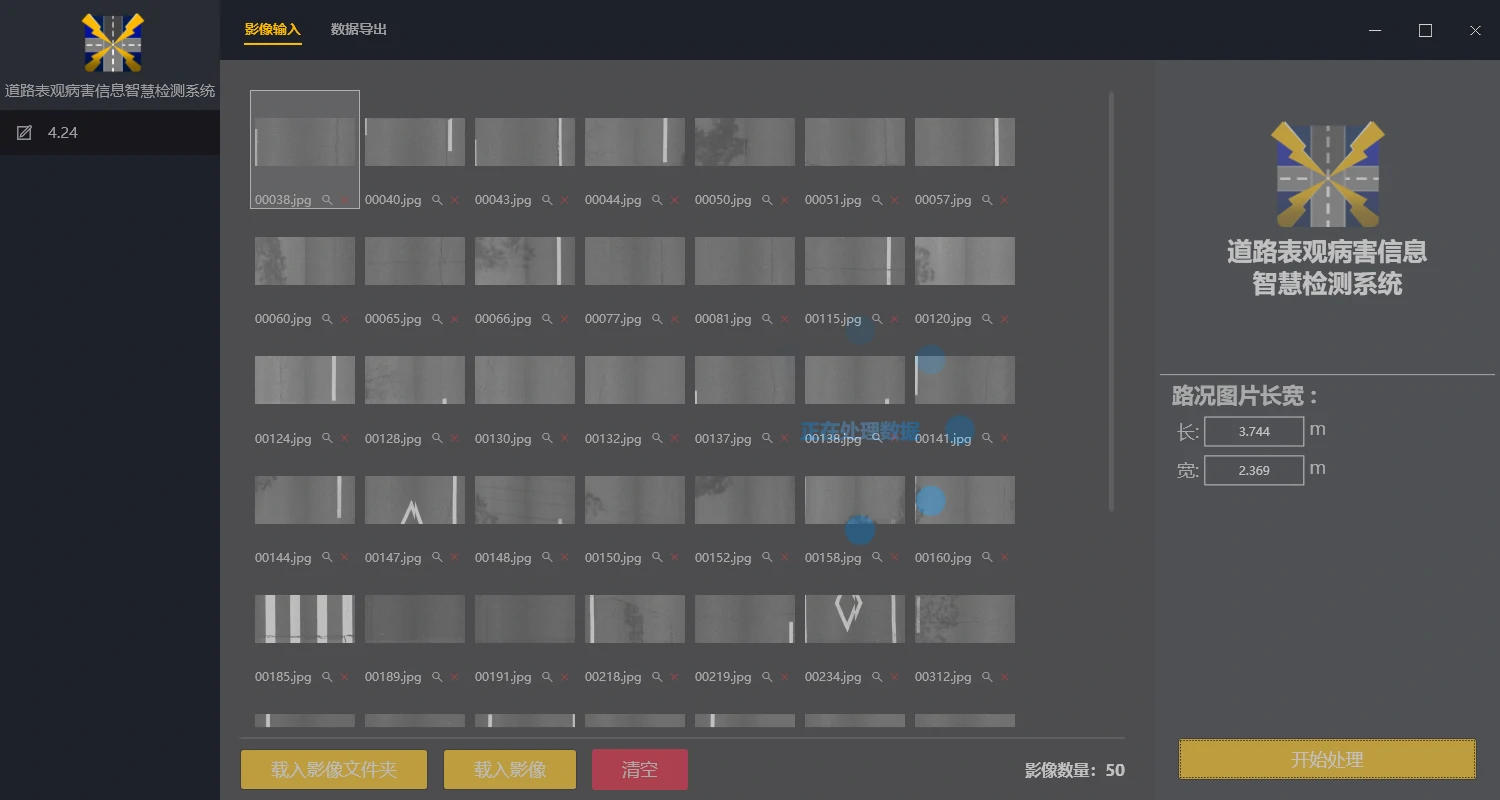This screenshot has width=1500, height=800.
Task: Preview 00050.jpg with its magnifier icon
Action: point(767,200)
